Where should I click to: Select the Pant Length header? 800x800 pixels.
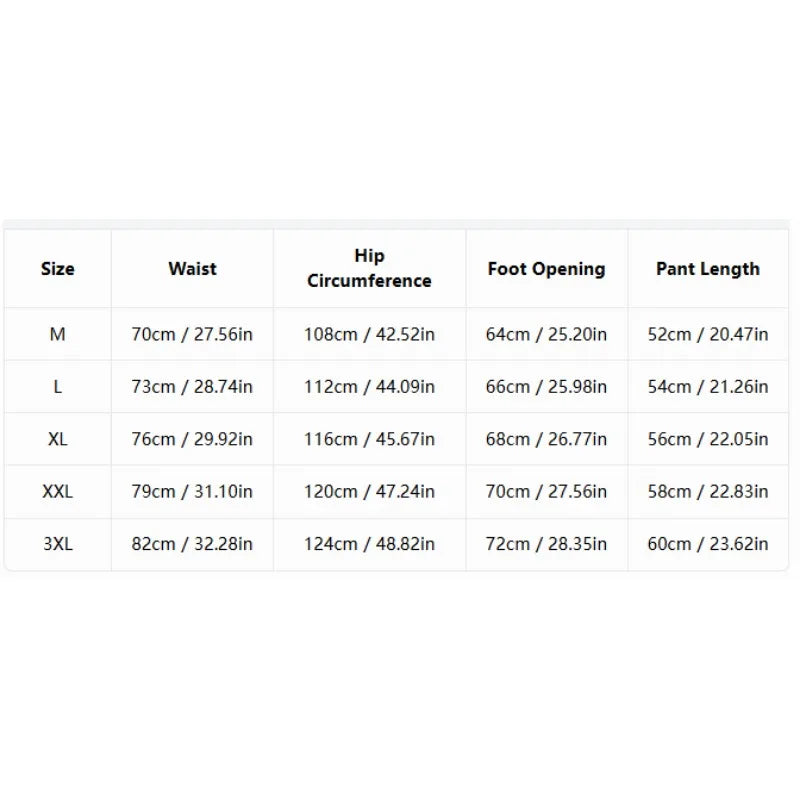708,269
